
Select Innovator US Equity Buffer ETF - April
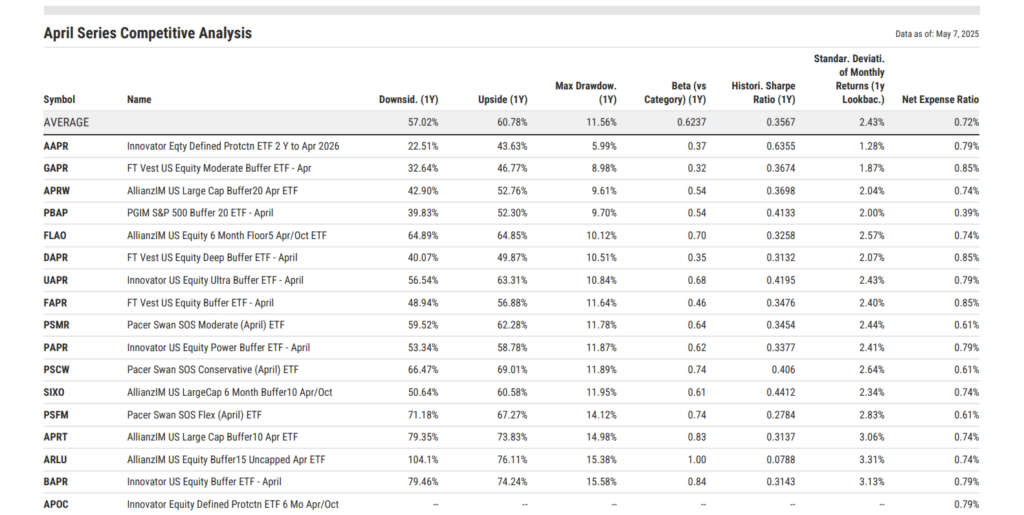click(204, 482)
